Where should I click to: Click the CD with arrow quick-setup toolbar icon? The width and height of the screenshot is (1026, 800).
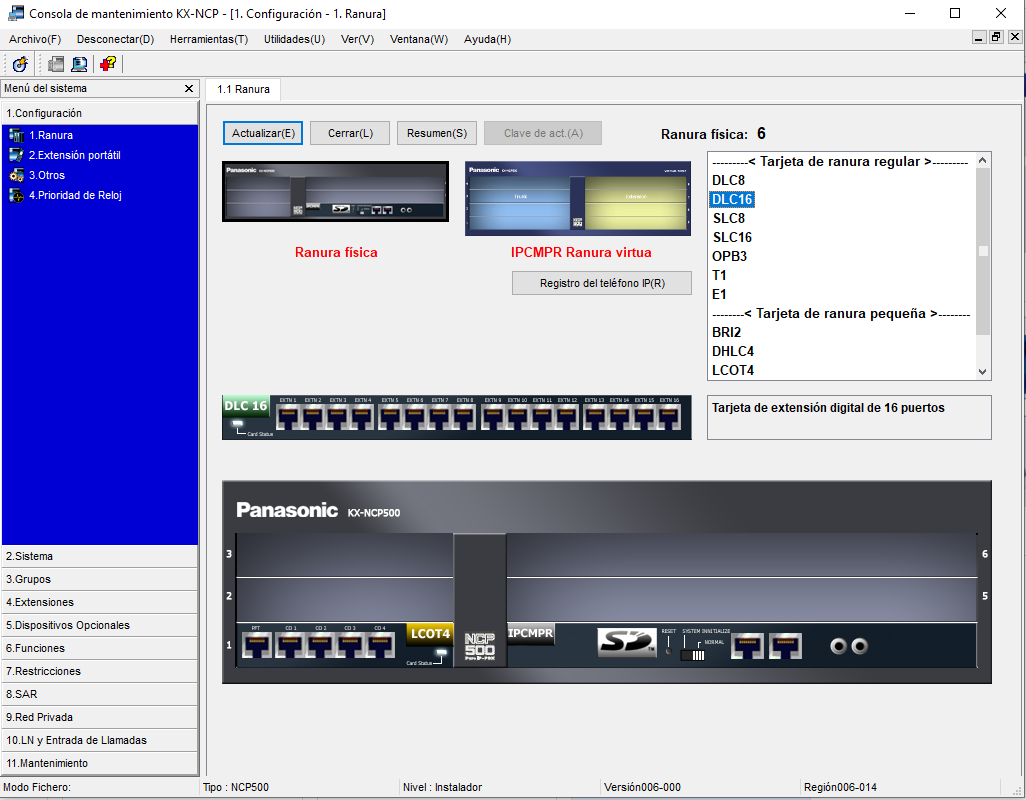[x=20, y=64]
